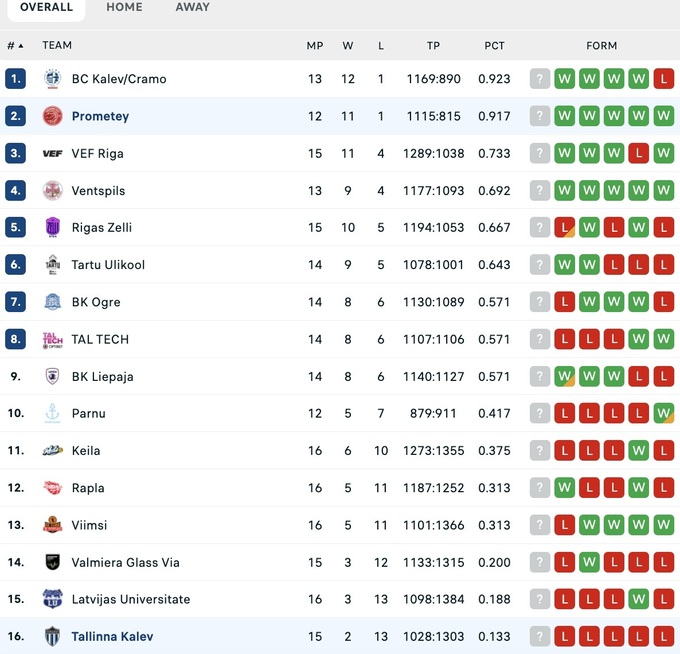The width and height of the screenshot is (680, 654).
Task: Switch to the AWAY standings tab
Action: tap(192, 7)
